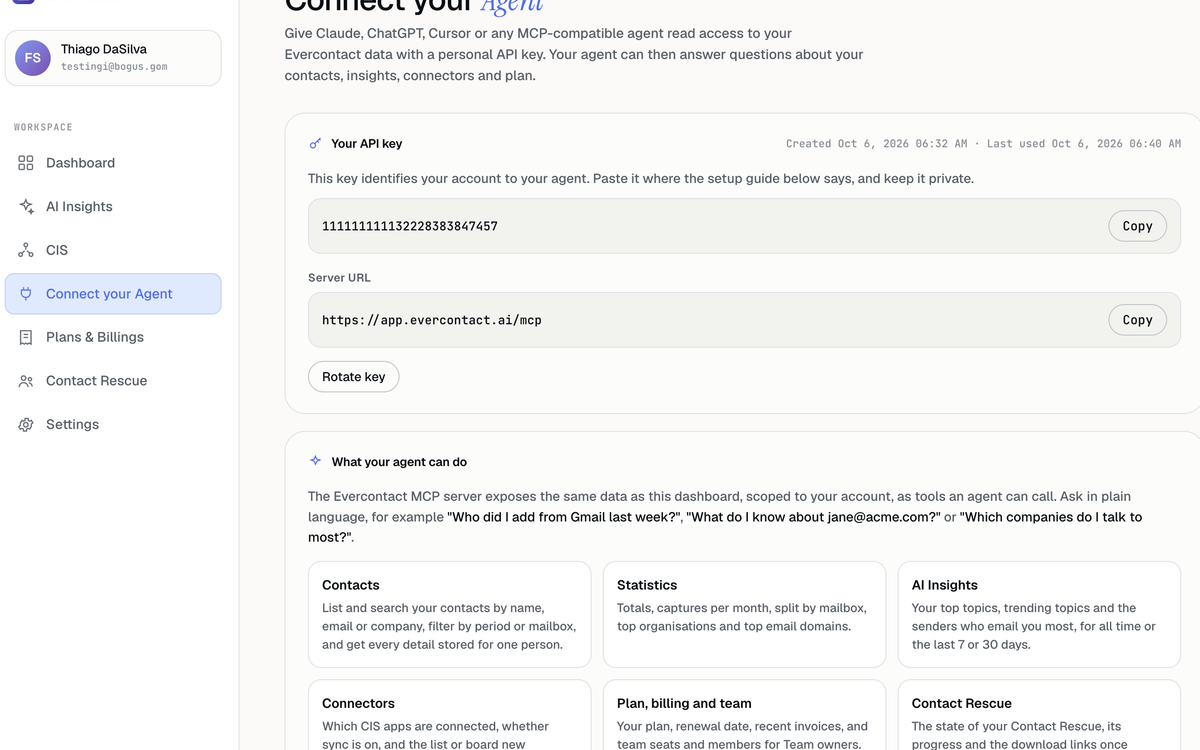
Task: Click the Contact Rescue capability card
Action: (1039, 715)
